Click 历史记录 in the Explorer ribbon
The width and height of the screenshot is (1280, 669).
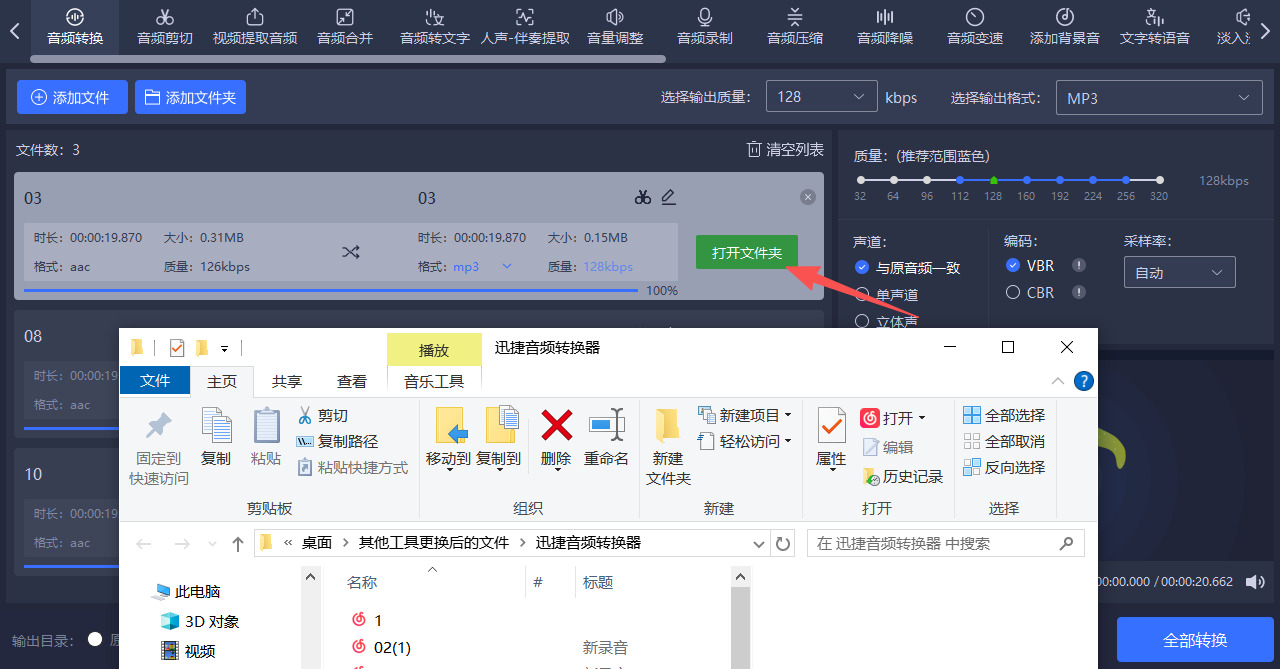(x=902, y=477)
